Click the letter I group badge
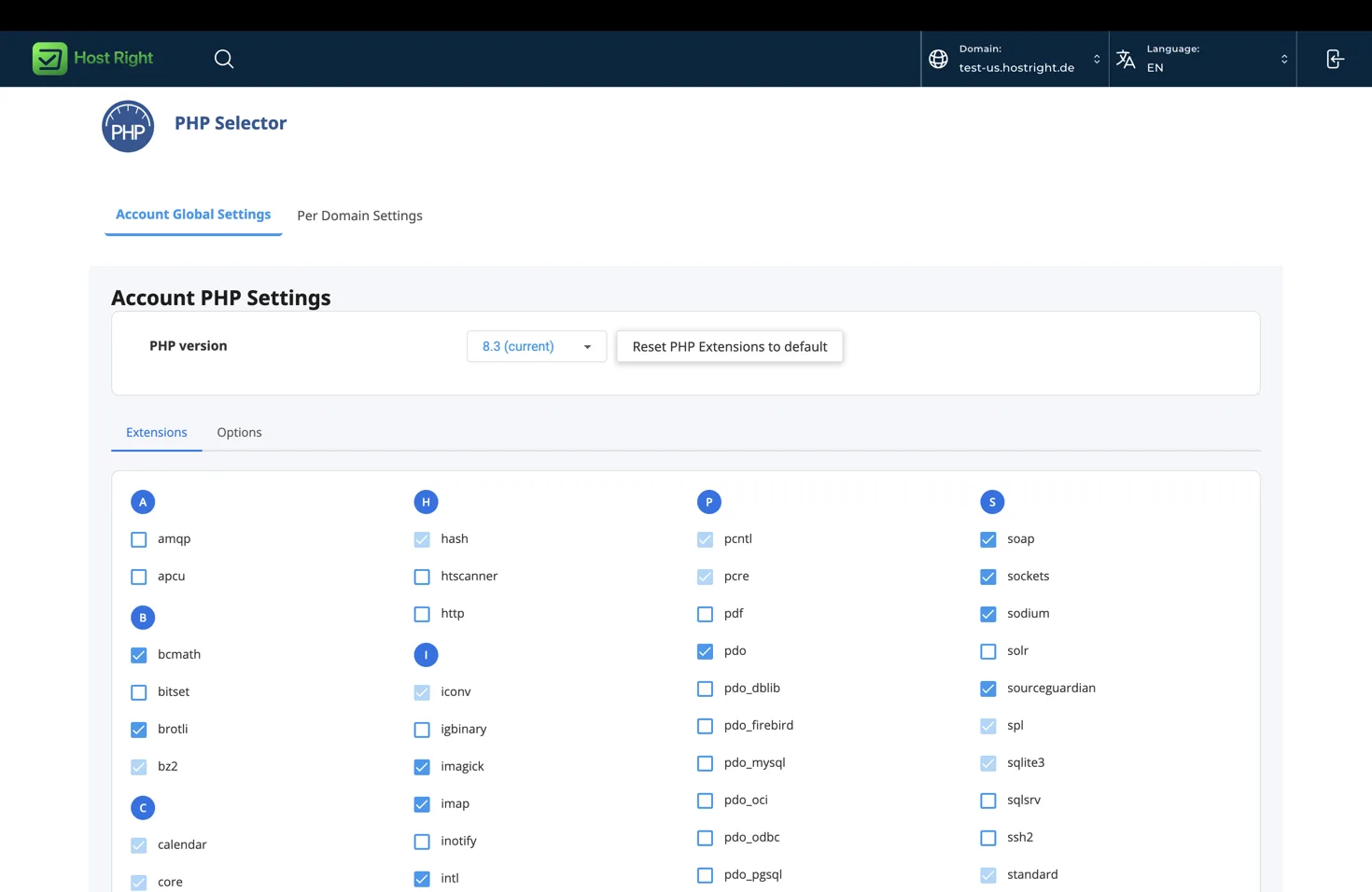This screenshot has height=892, width=1372. [426, 655]
